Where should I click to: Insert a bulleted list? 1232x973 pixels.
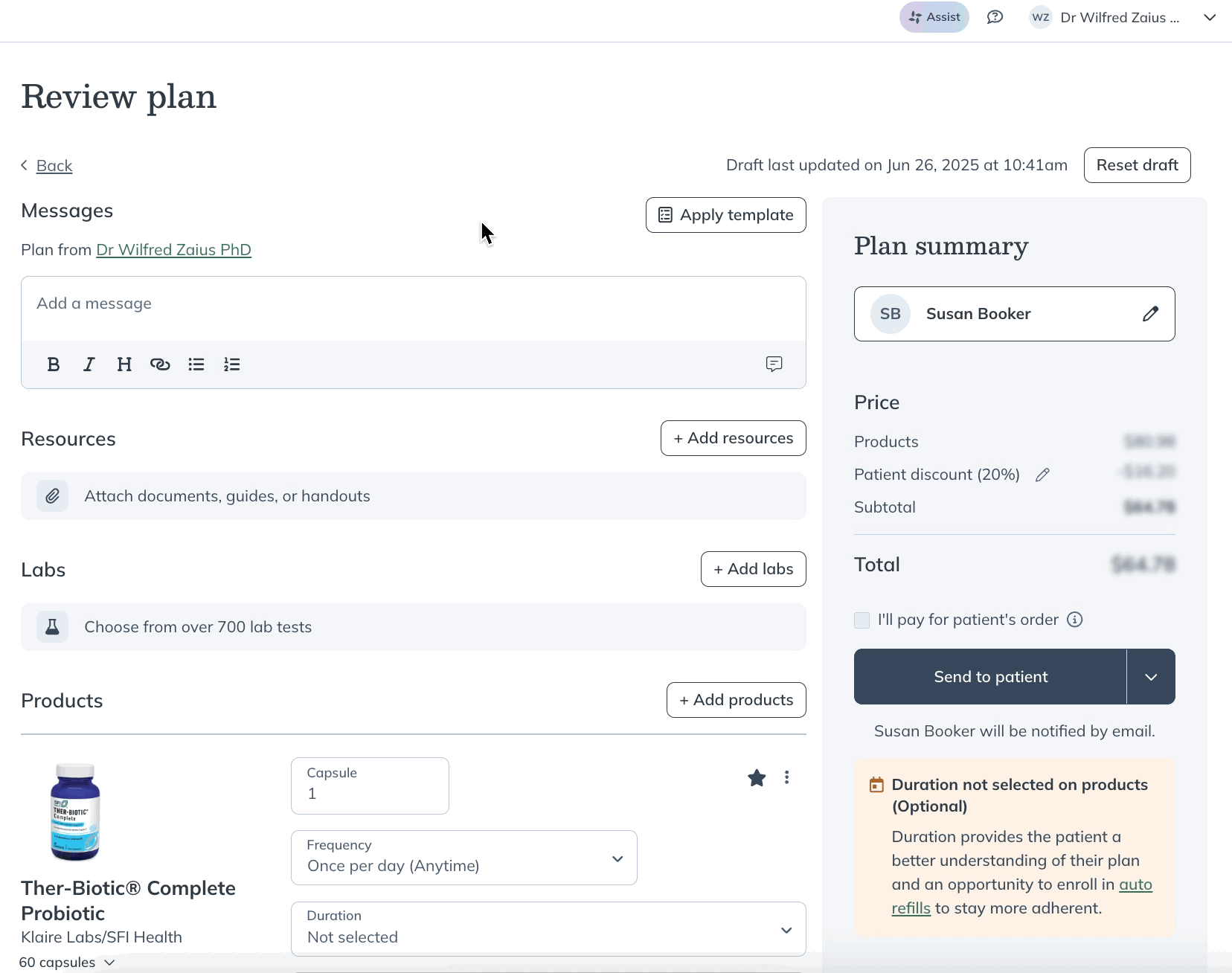point(196,365)
